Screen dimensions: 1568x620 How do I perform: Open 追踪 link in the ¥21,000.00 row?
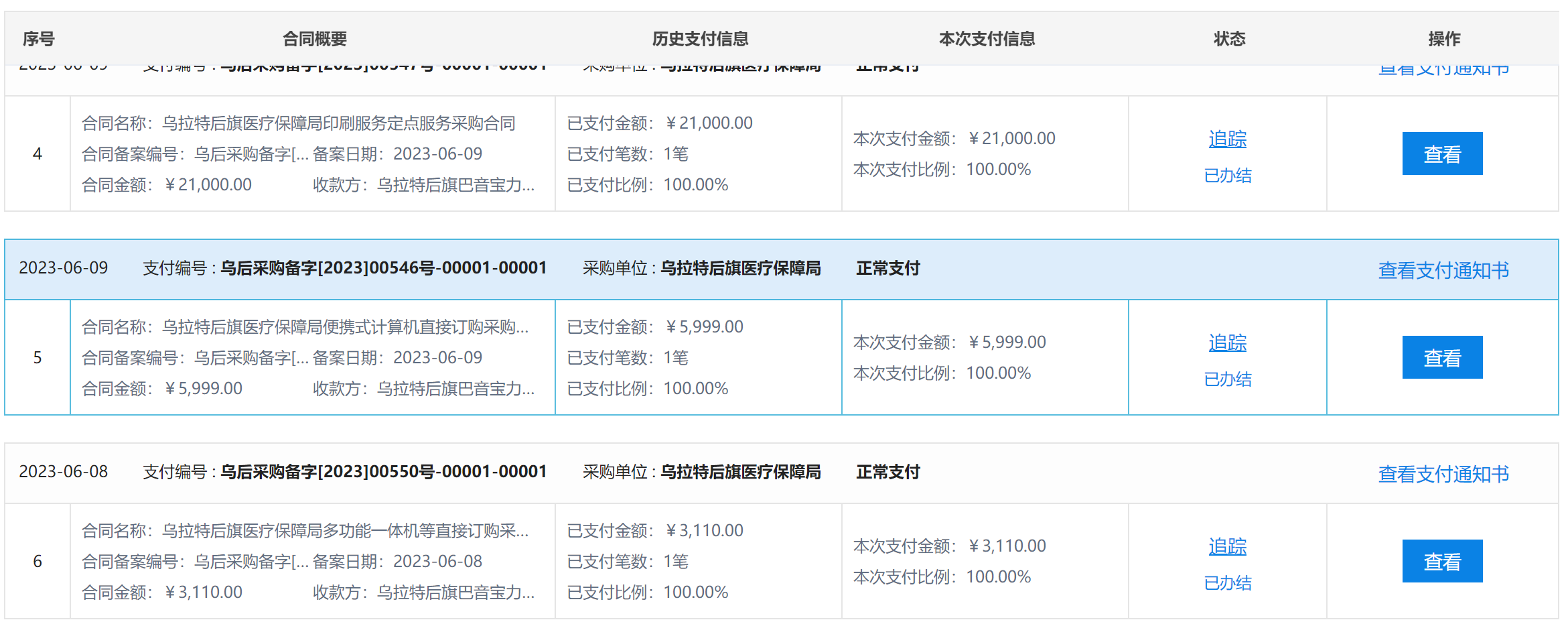(x=1228, y=139)
